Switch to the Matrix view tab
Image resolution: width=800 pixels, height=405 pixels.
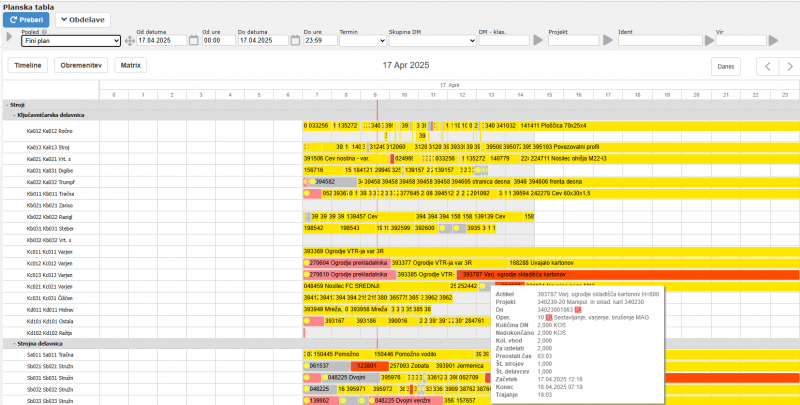coord(128,65)
